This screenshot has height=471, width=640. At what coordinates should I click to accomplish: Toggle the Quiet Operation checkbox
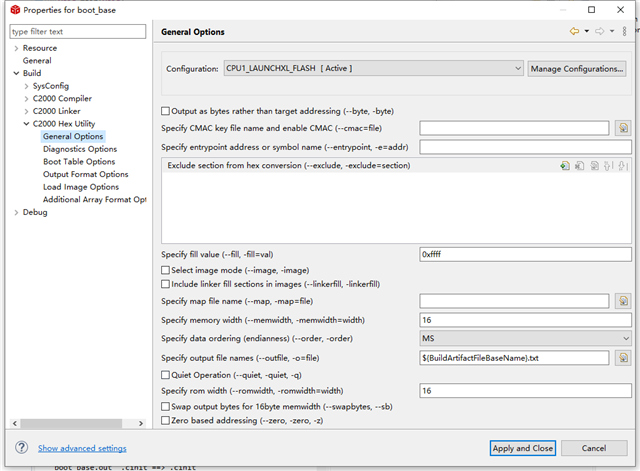click(x=166, y=375)
